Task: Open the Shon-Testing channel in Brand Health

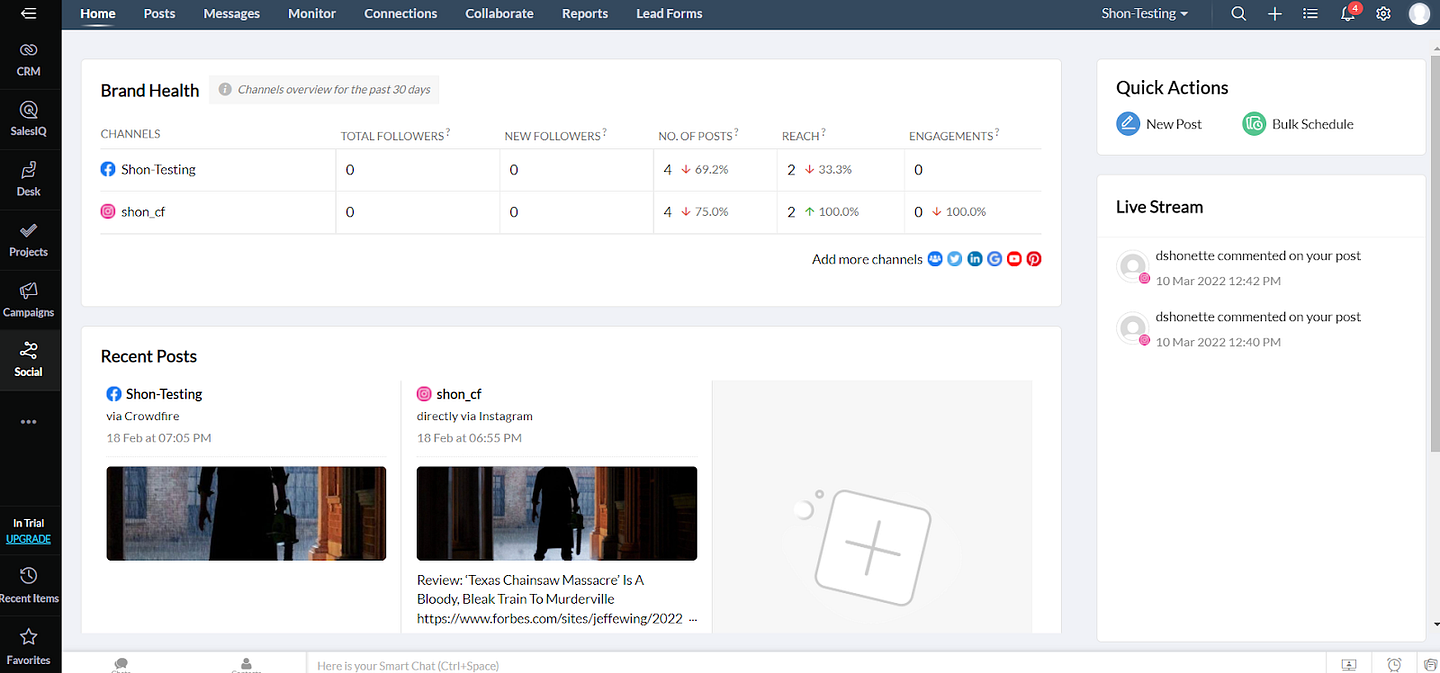Action: pos(158,170)
